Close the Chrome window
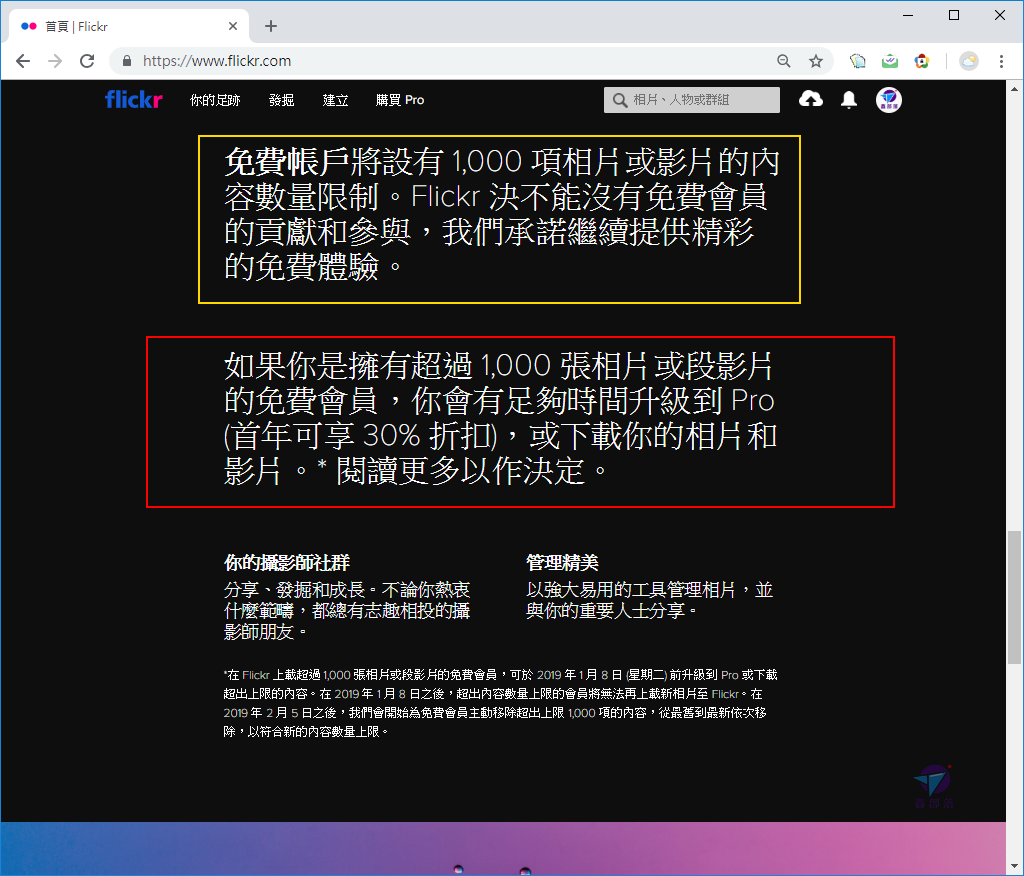This screenshot has height=876, width=1024. pyautogui.click(x=999, y=15)
